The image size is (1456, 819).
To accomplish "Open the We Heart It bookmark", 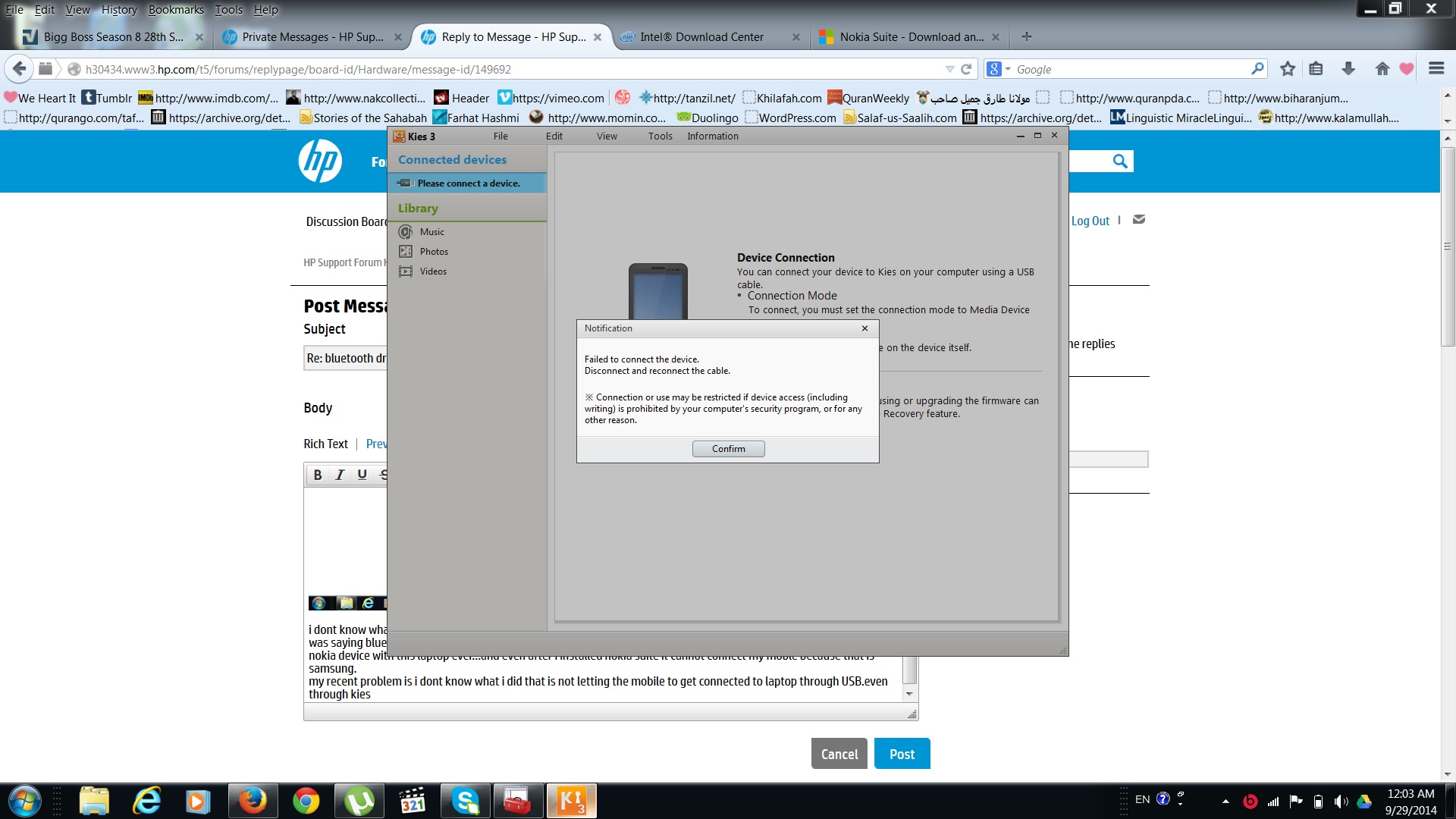I will click(40, 98).
